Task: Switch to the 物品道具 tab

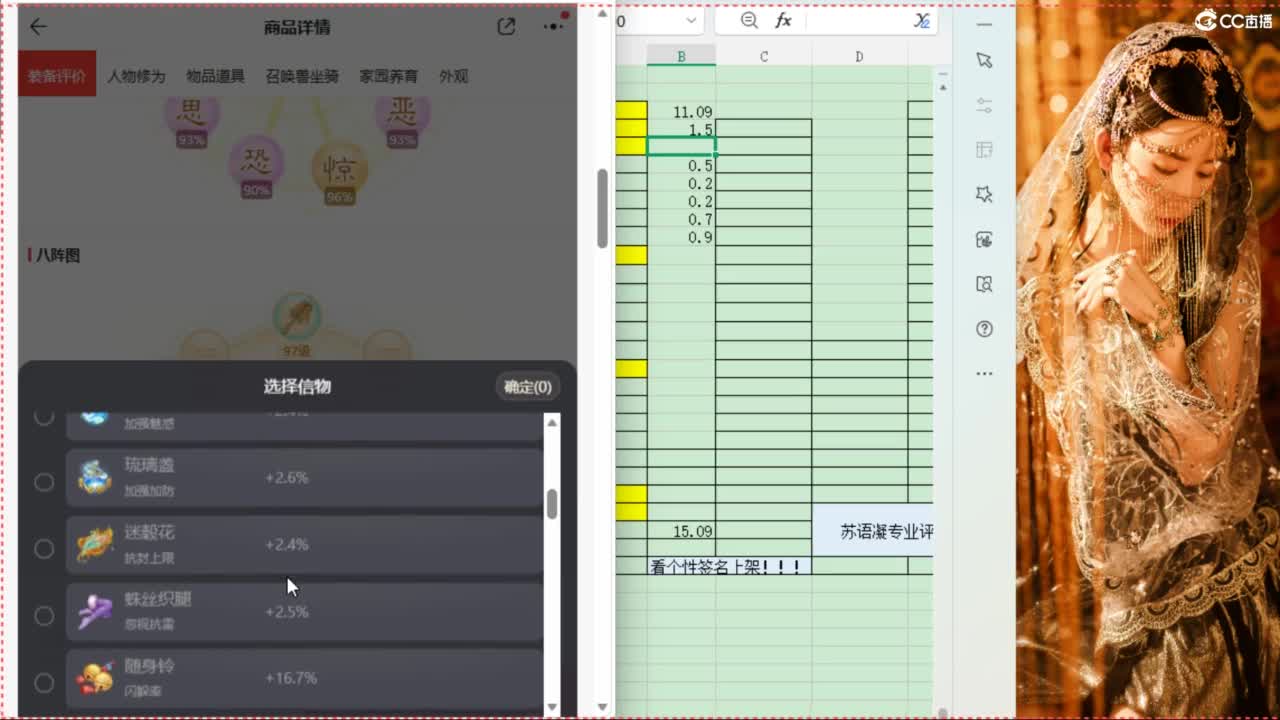Action: (x=215, y=76)
